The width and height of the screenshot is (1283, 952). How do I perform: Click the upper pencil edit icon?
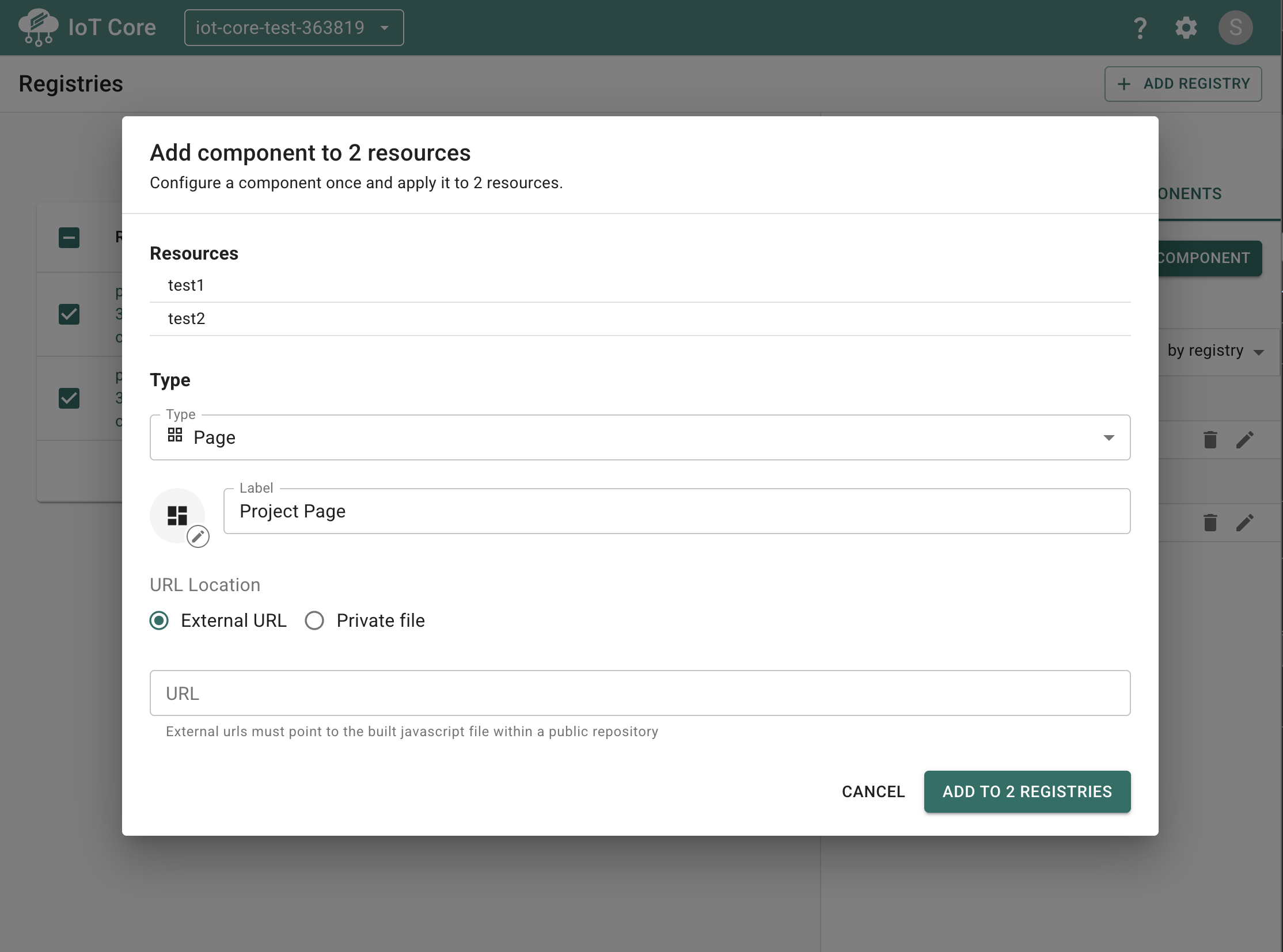tap(1244, 440)
